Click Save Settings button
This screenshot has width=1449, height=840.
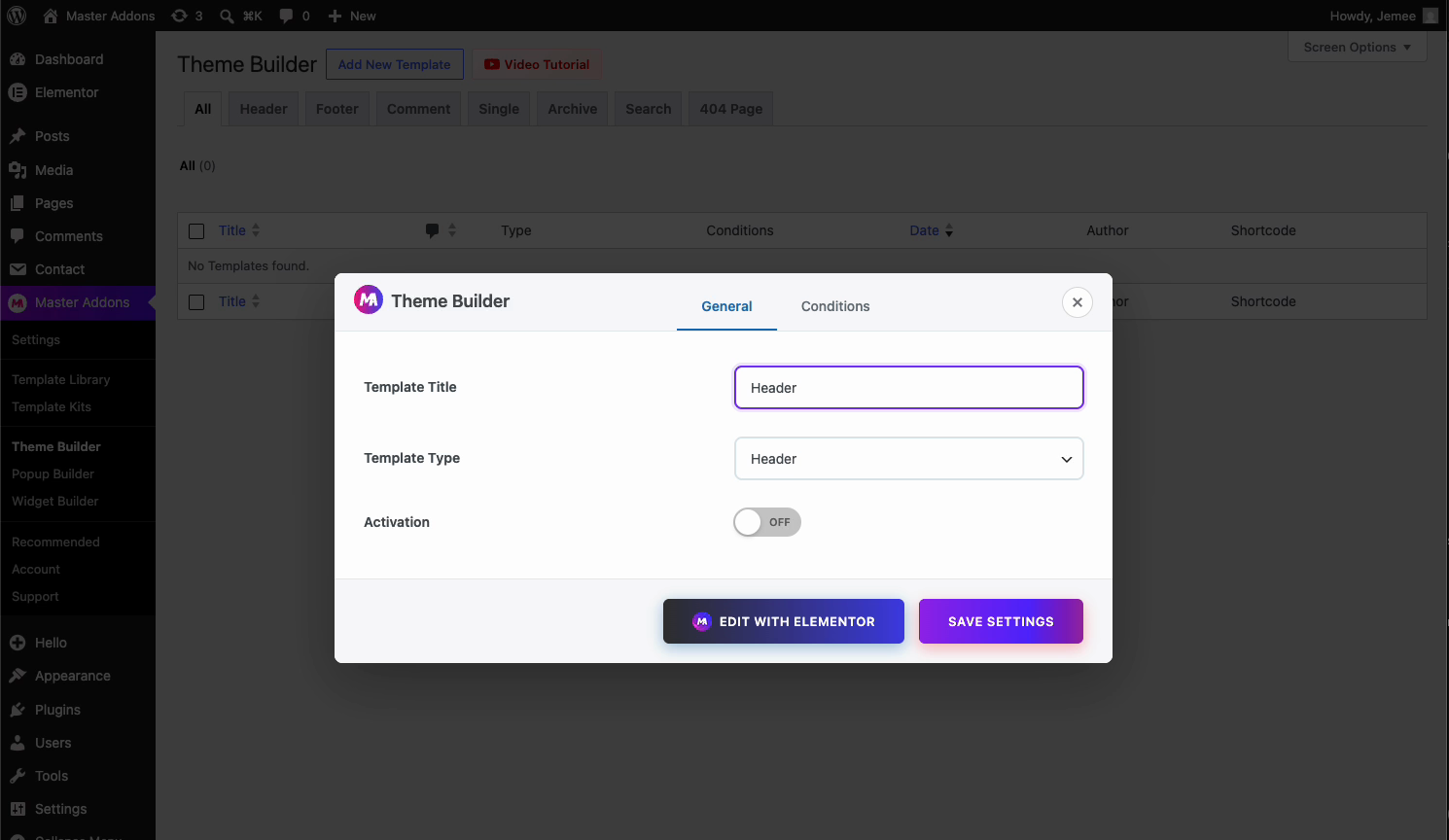(x=1001, y=621)
